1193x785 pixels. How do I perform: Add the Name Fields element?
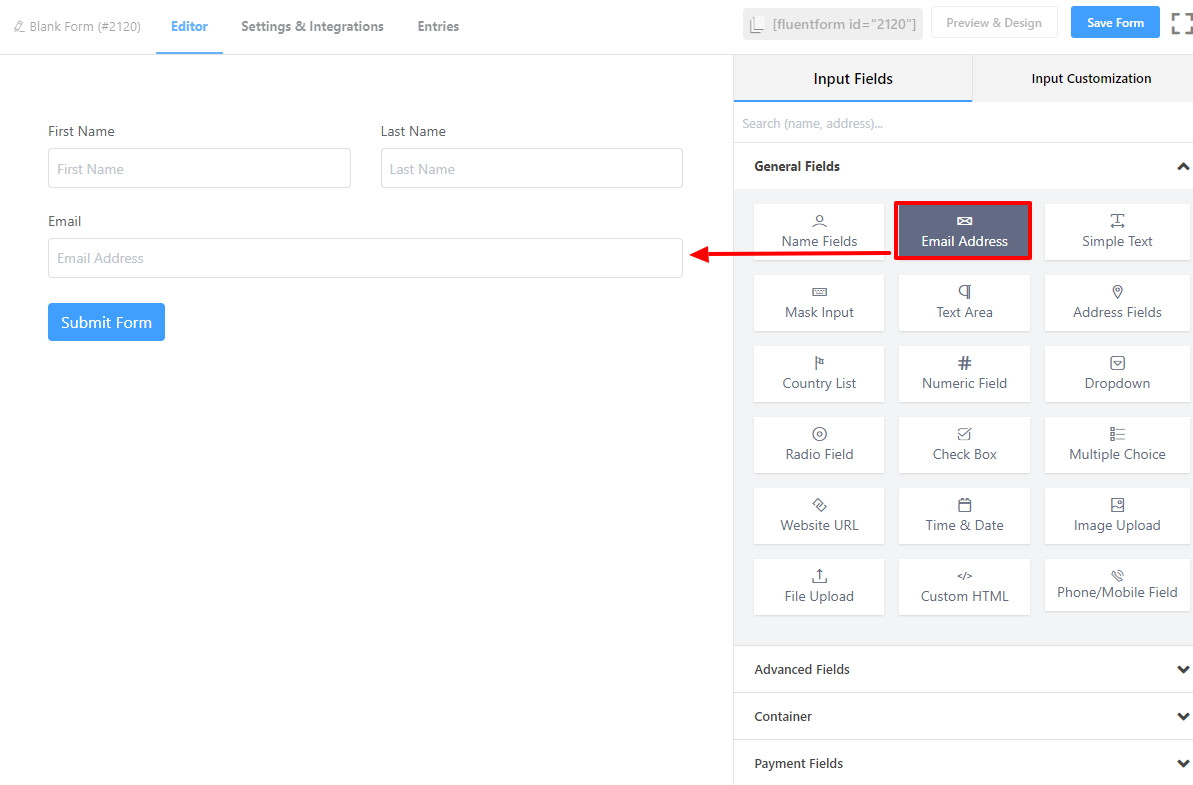[819, 231]
